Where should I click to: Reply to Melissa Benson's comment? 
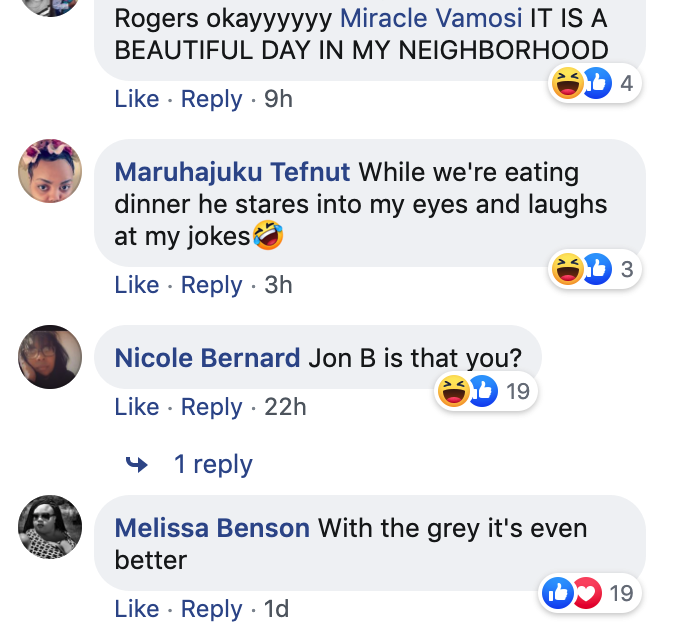[211, 609]
